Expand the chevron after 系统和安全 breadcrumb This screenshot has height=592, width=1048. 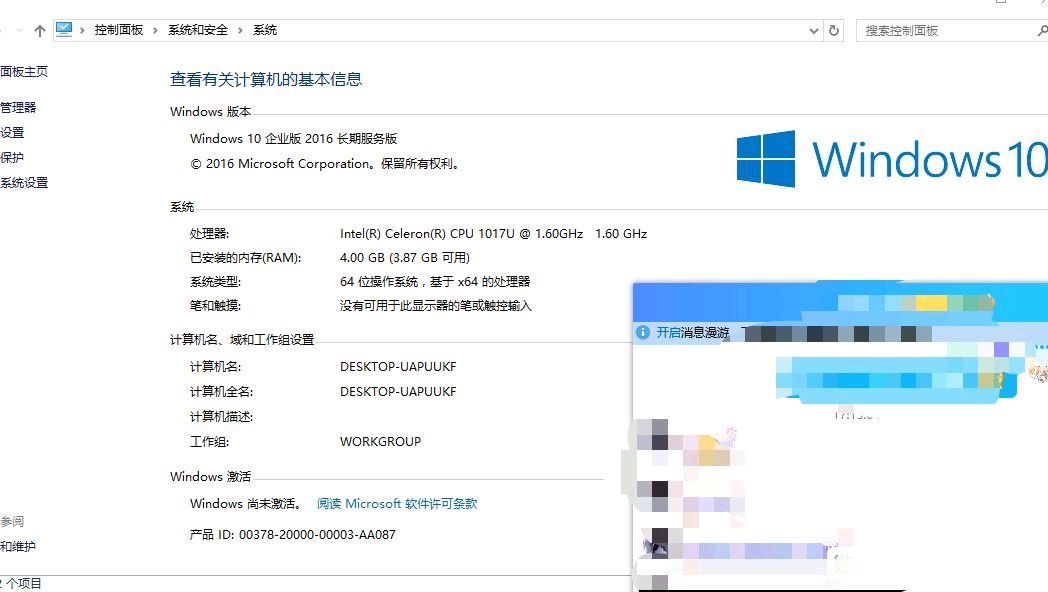(x=240, y=30)
